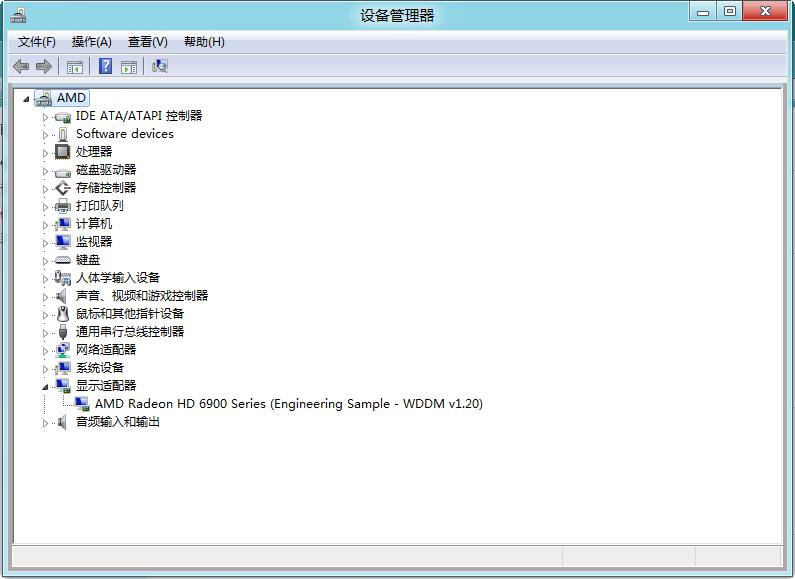Expand the IDE ATA/ATAPI 控制器 node
This screenshot has width=795, height=579.
pyautogui.click(x=45, y=117)
